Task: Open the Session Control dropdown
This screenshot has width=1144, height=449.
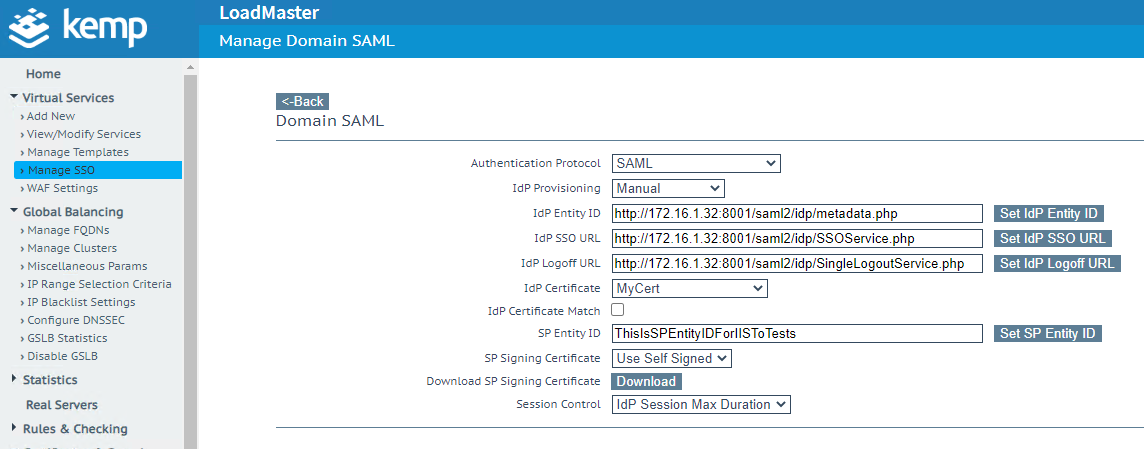Action: [700, 404]
